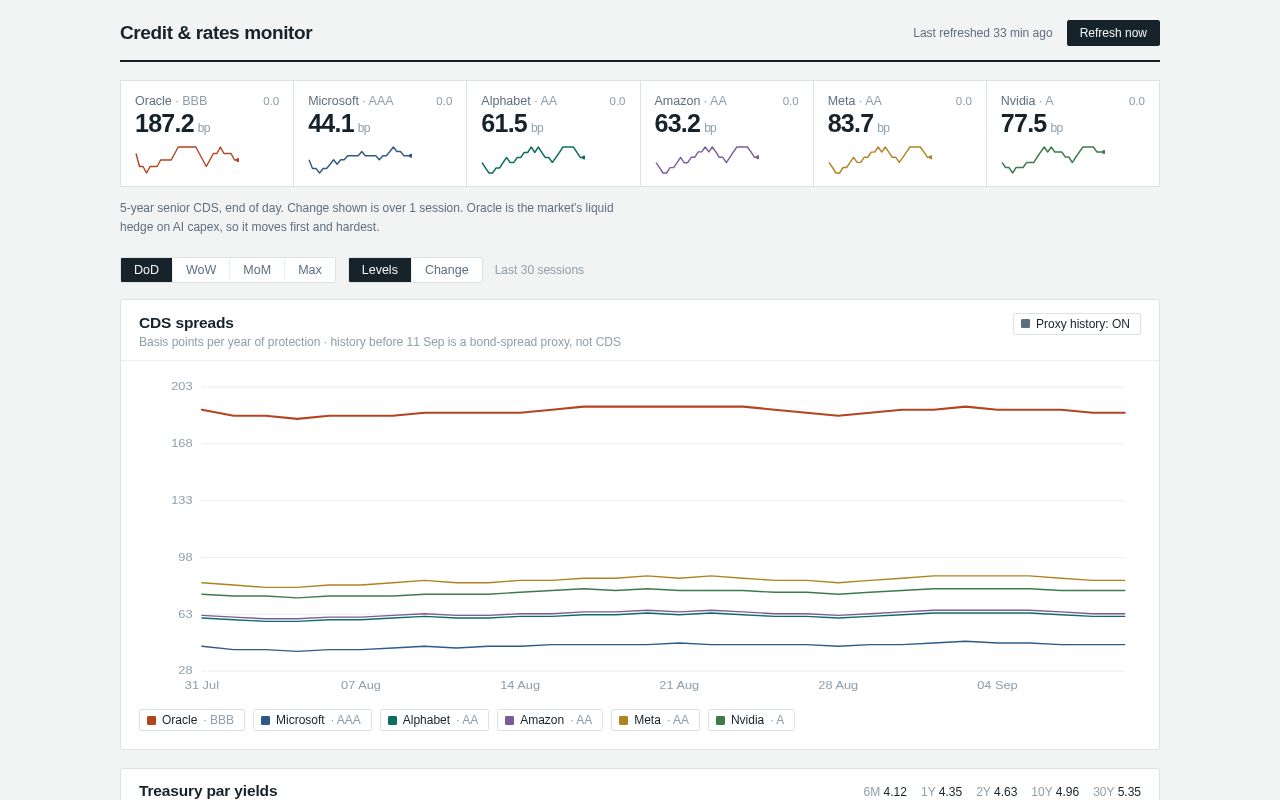The width and height of the screenshot is (1280, 800).
Task: Toggle Microsoft series in chart legend
Action: coord(312,720)
